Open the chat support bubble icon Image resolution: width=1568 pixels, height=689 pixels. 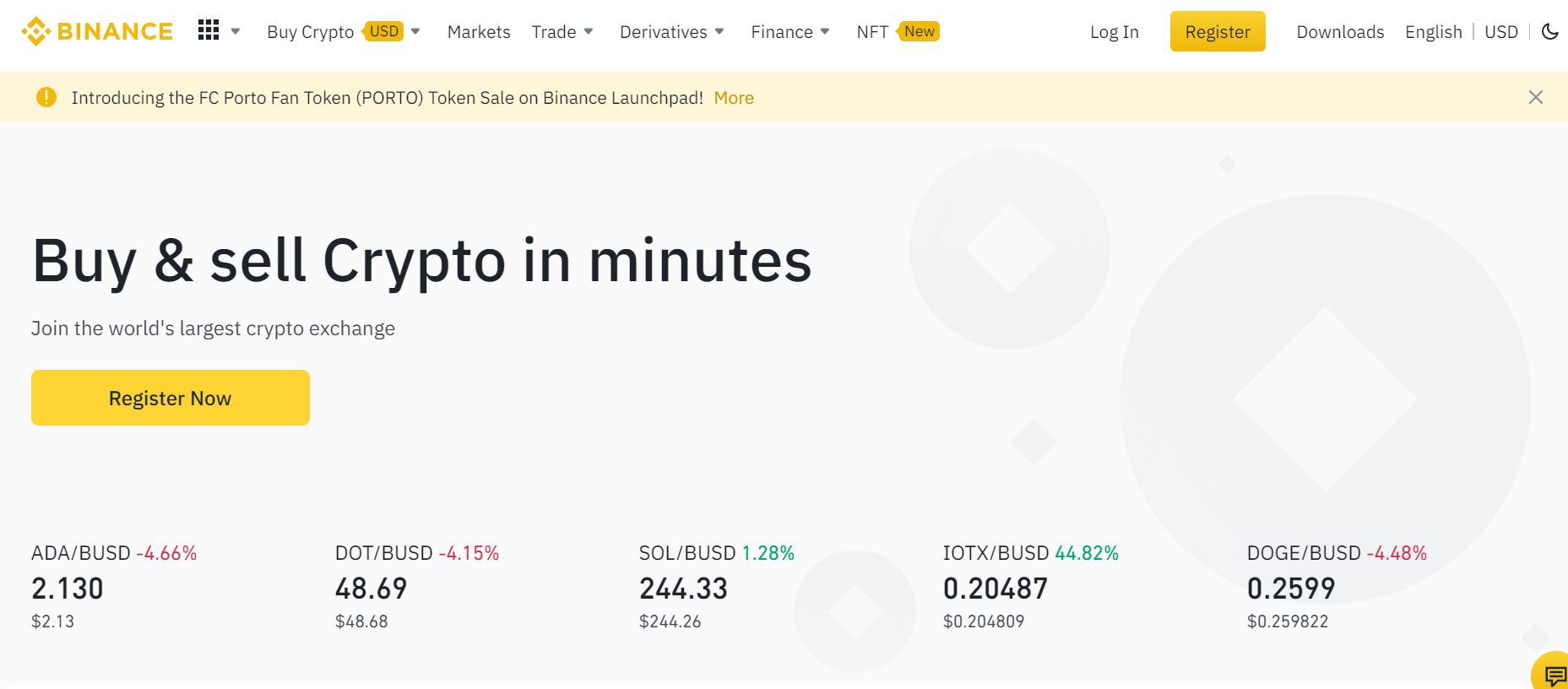[x=1554, y=675]
